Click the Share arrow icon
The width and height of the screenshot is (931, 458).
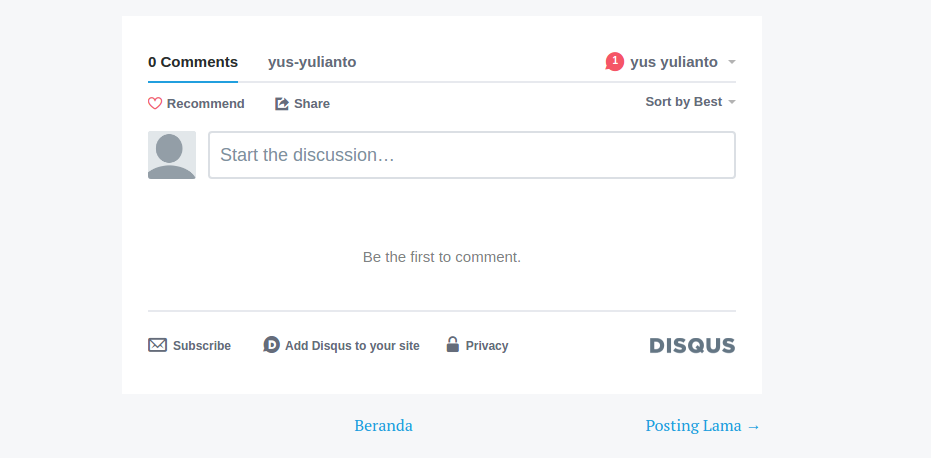pyautogui.click(x=282, y=104)
